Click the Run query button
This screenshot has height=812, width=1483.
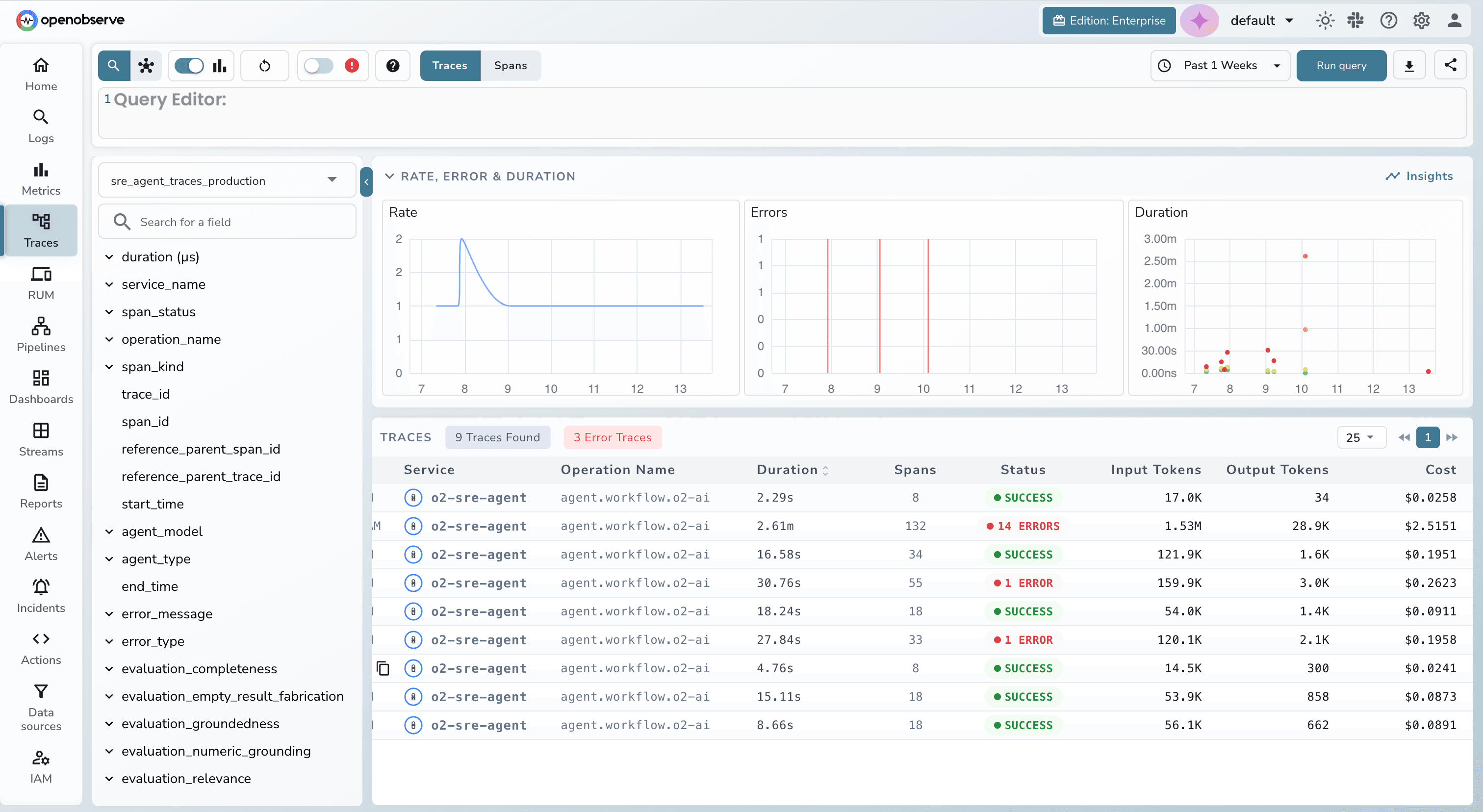point(1341,65)
